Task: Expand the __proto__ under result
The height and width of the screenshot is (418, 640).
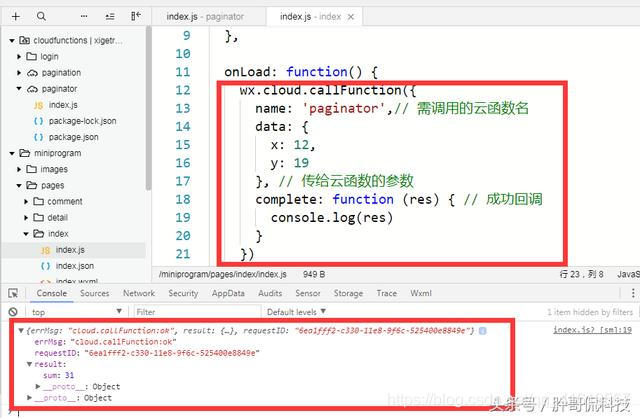Action: [38, 386]
